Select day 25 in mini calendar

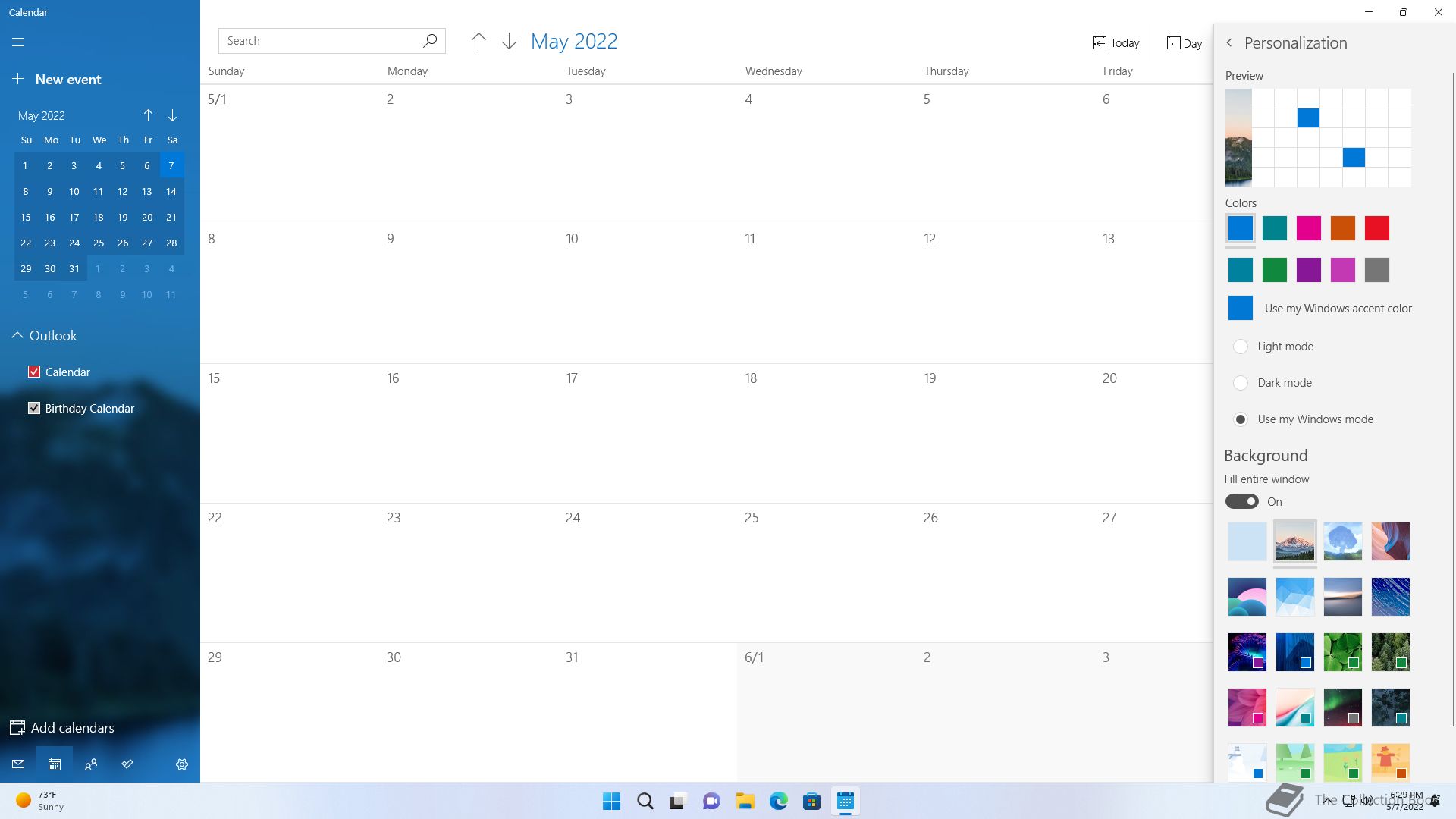(99, 243)
